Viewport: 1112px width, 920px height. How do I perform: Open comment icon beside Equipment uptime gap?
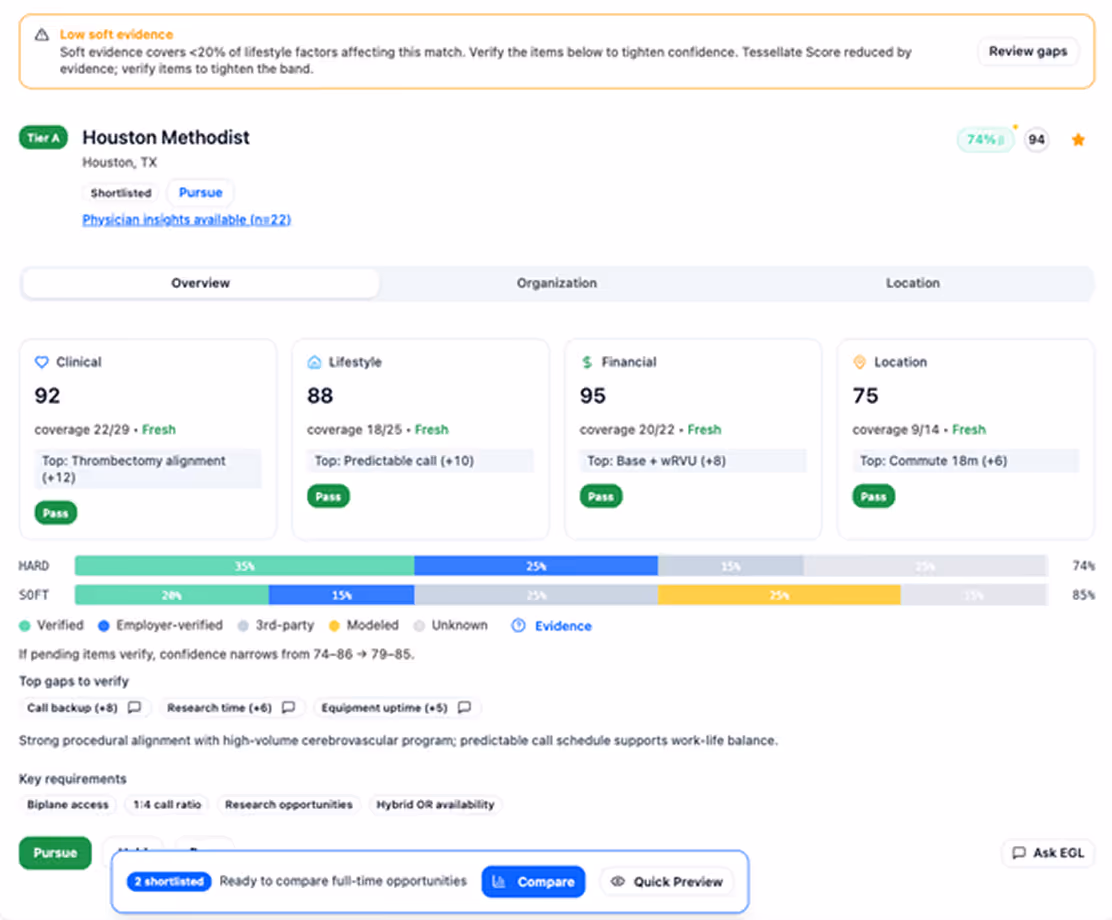click(465, 707)
